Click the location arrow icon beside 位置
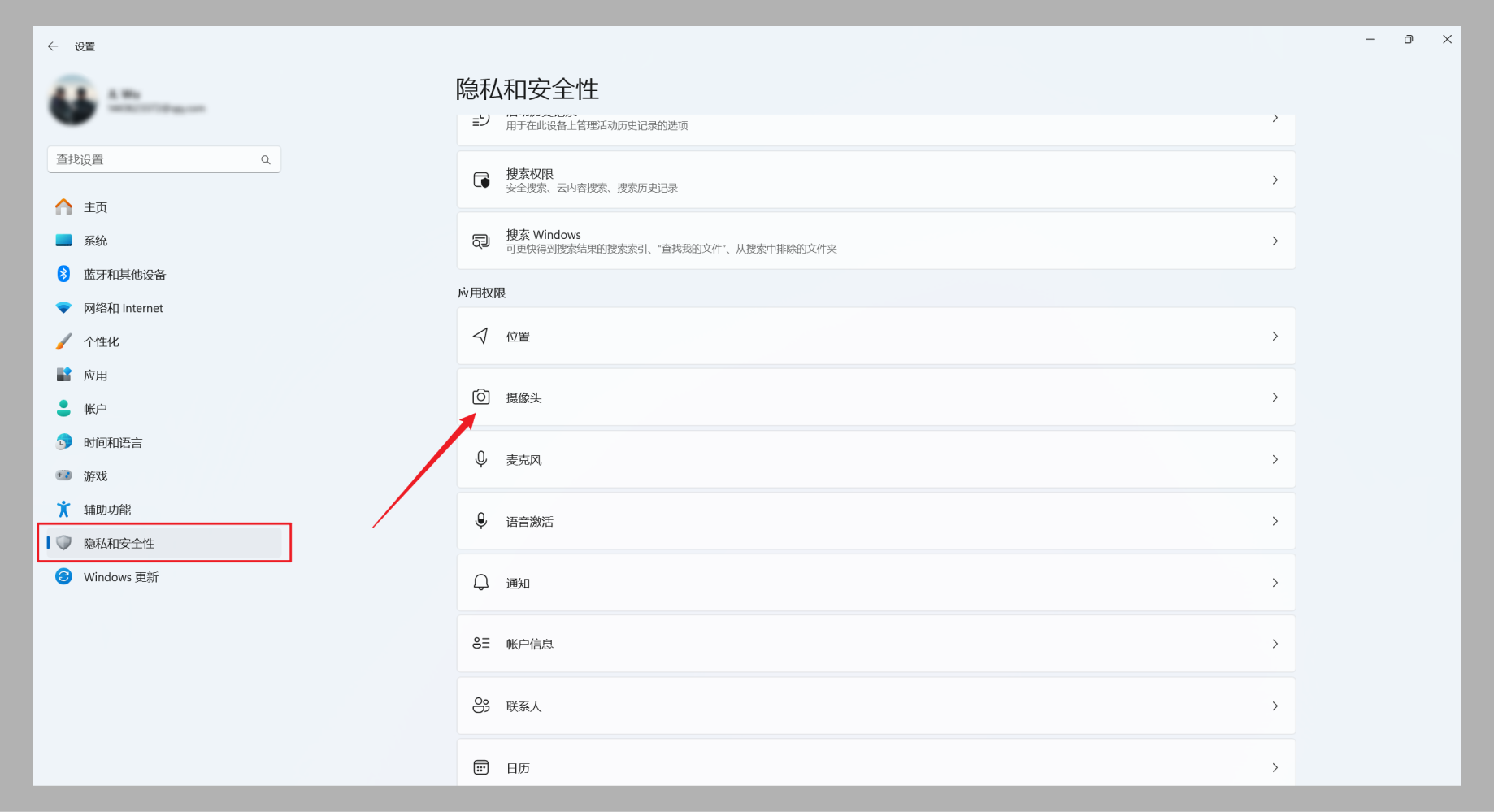 pyautogui.click(x=481, y=336)
